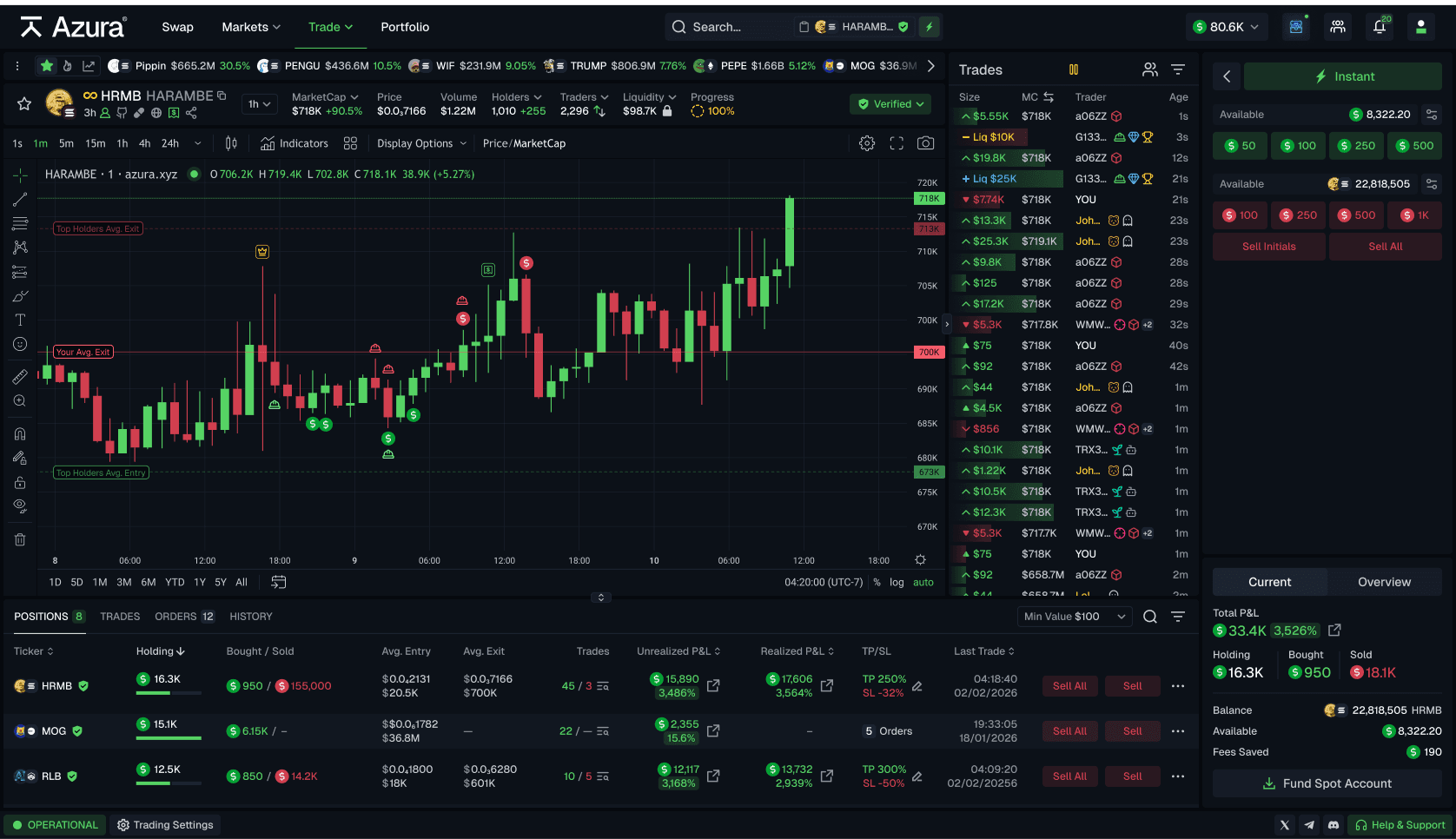Toggle log scale on chart
Viewport: 1456px width, 839px height.
pos(897,583)
